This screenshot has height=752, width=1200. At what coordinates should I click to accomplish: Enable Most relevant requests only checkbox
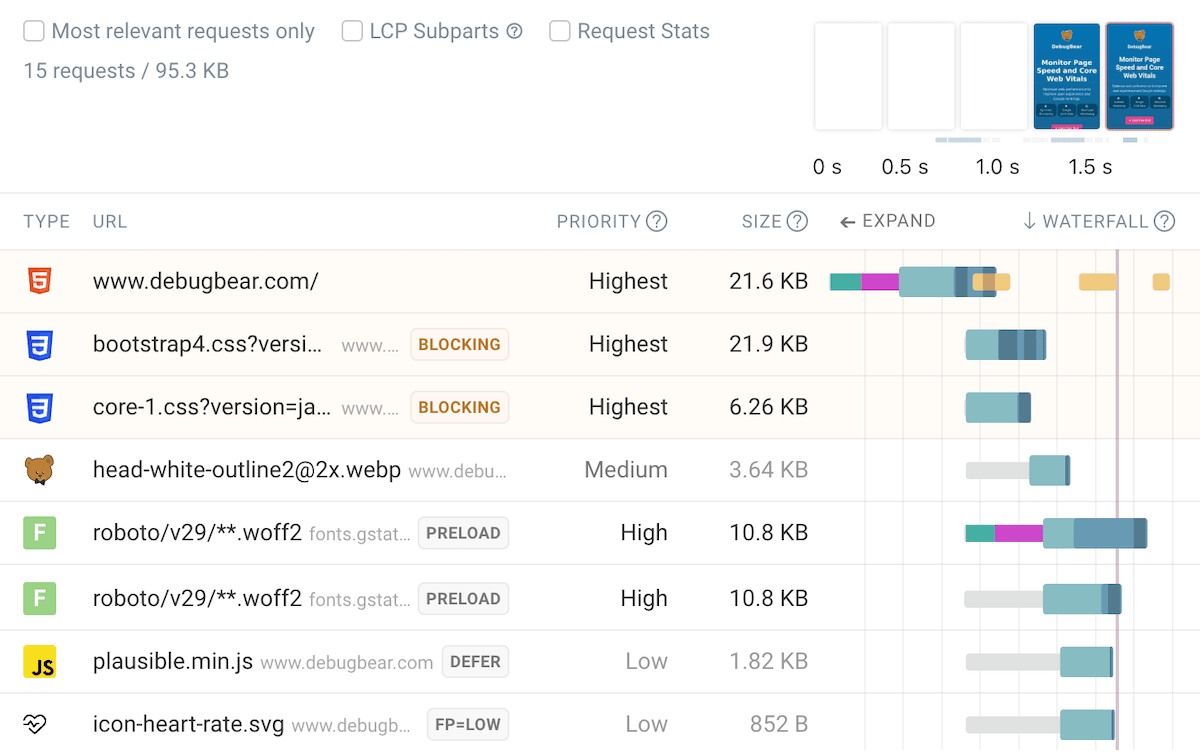[34, 32]
